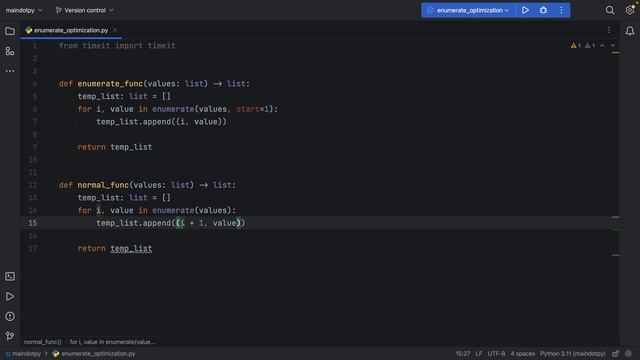The height and width of the screenshot is (360, 640).
Task: Click 'return temp_list' on line 17
Action: [x=115, y=248]
